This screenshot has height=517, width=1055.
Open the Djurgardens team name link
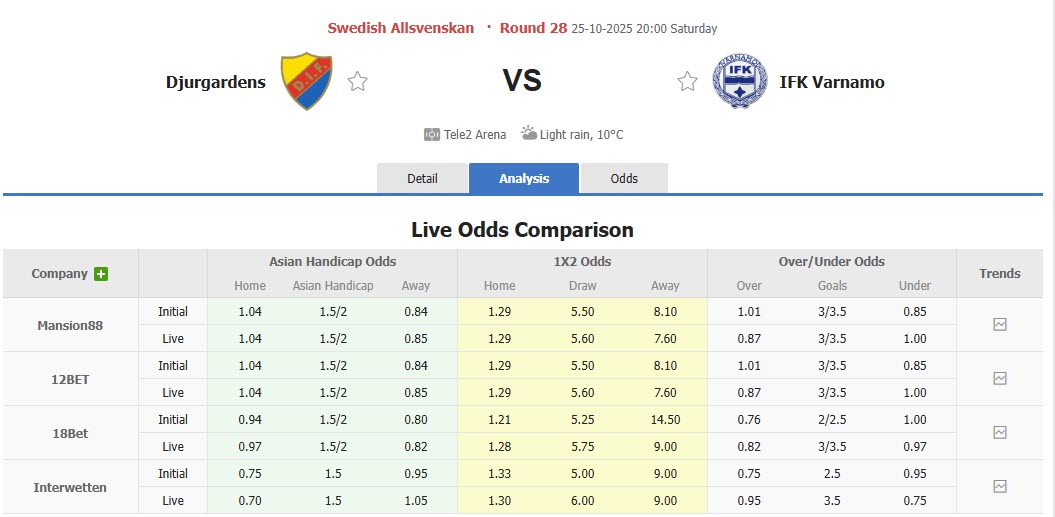pos(216,82)
